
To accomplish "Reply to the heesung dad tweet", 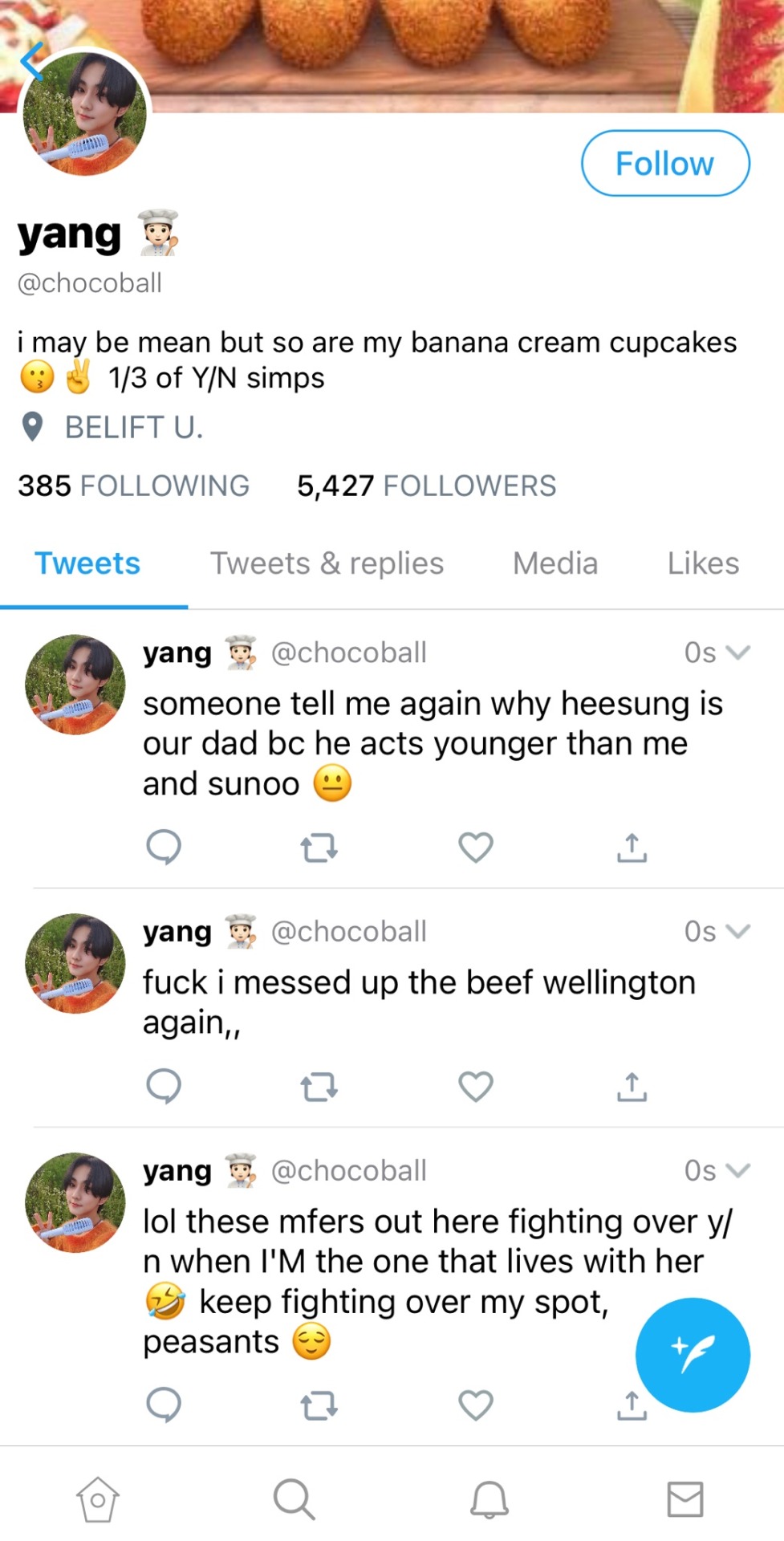I will (x=164, y=848).
